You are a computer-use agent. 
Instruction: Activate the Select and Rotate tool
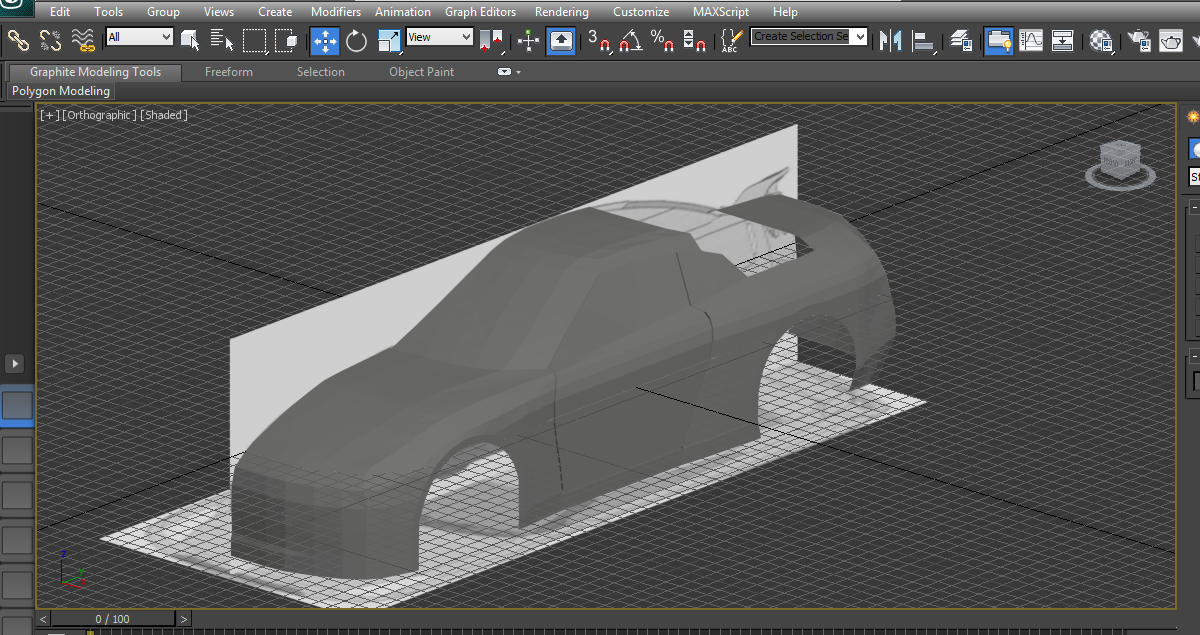(357, 41)
